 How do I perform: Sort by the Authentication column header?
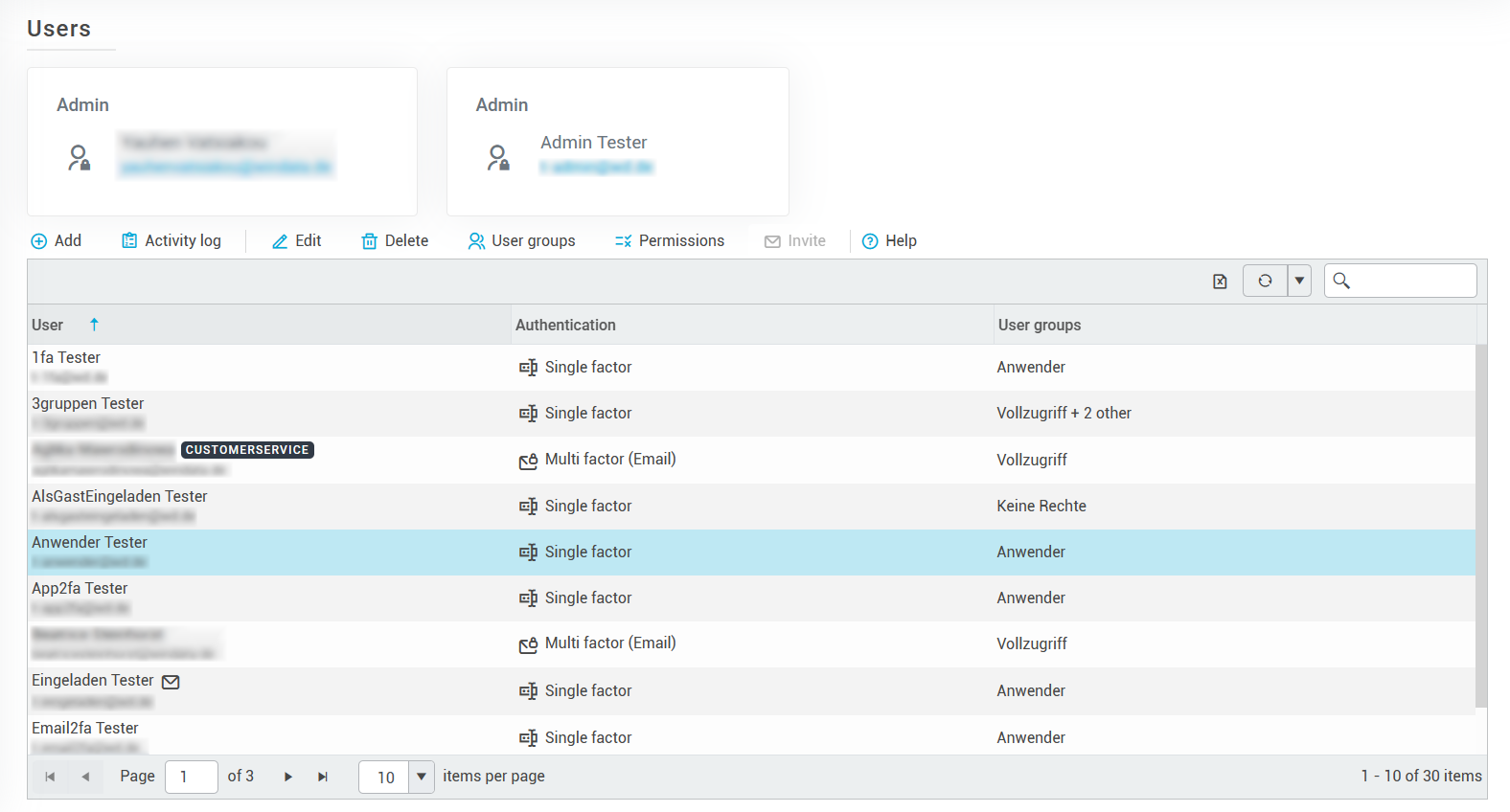pyautogui.click(x=565, y=326)
